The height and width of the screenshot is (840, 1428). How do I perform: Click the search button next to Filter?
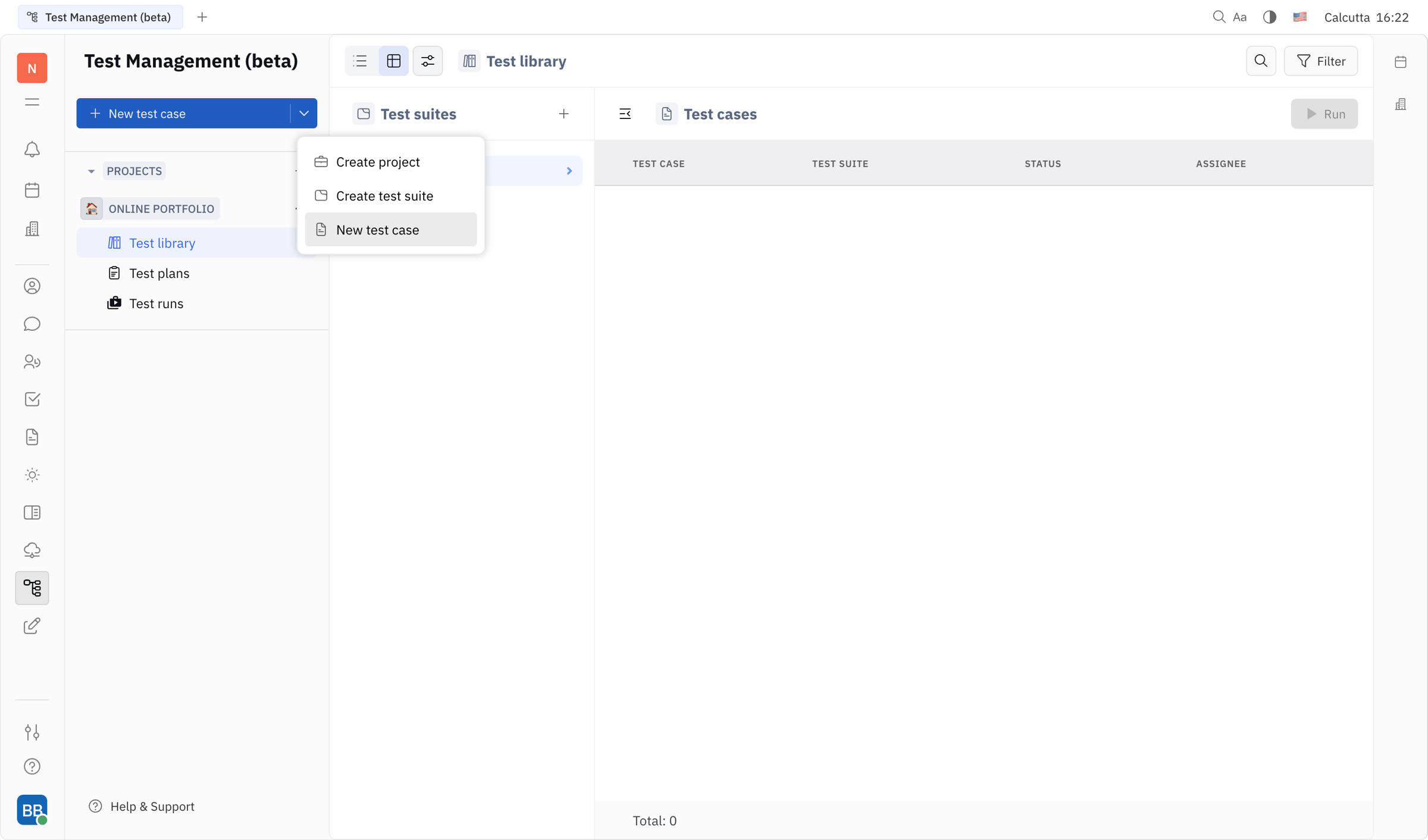click(1261, 61)
